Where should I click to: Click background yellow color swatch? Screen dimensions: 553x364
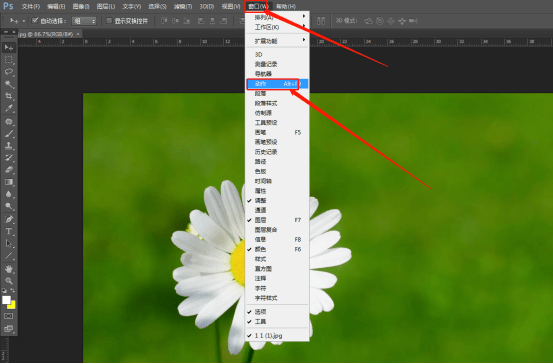pyautogui.click(x=13, y=305)
